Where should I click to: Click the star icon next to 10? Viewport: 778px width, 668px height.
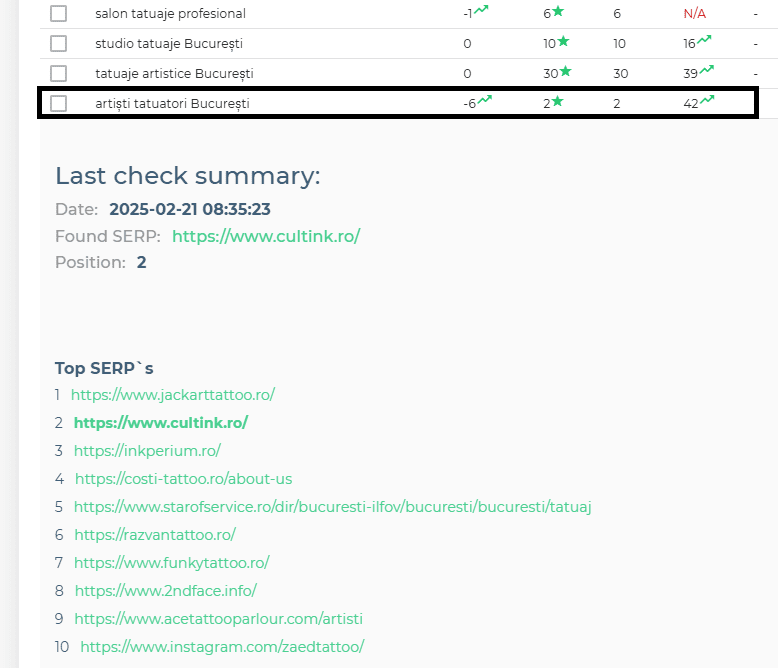[563, 41]
